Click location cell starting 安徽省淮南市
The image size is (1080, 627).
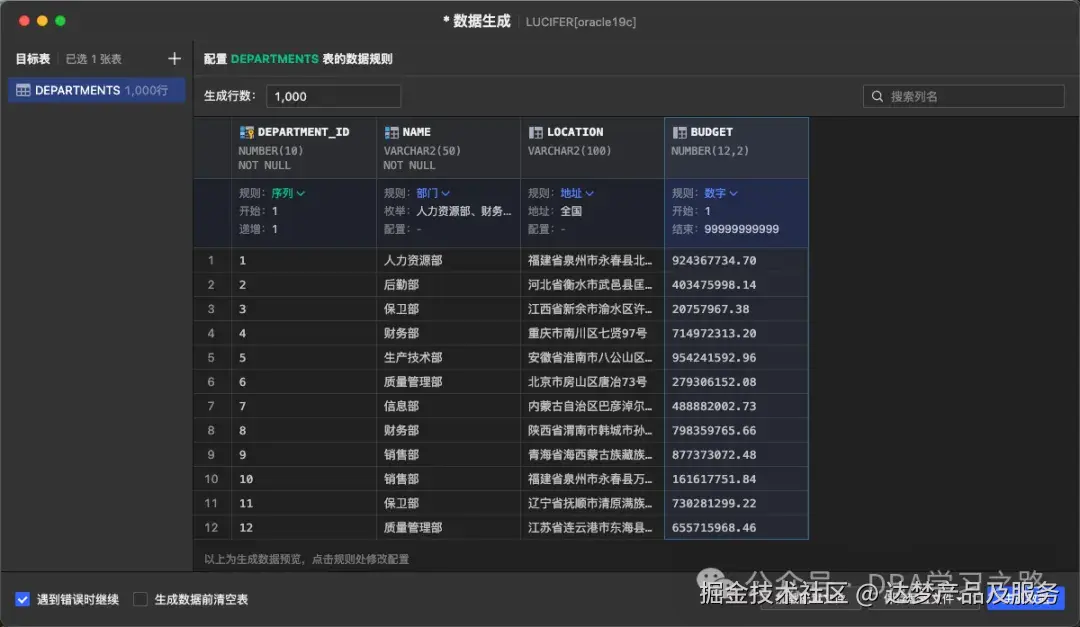coord(590,358)
